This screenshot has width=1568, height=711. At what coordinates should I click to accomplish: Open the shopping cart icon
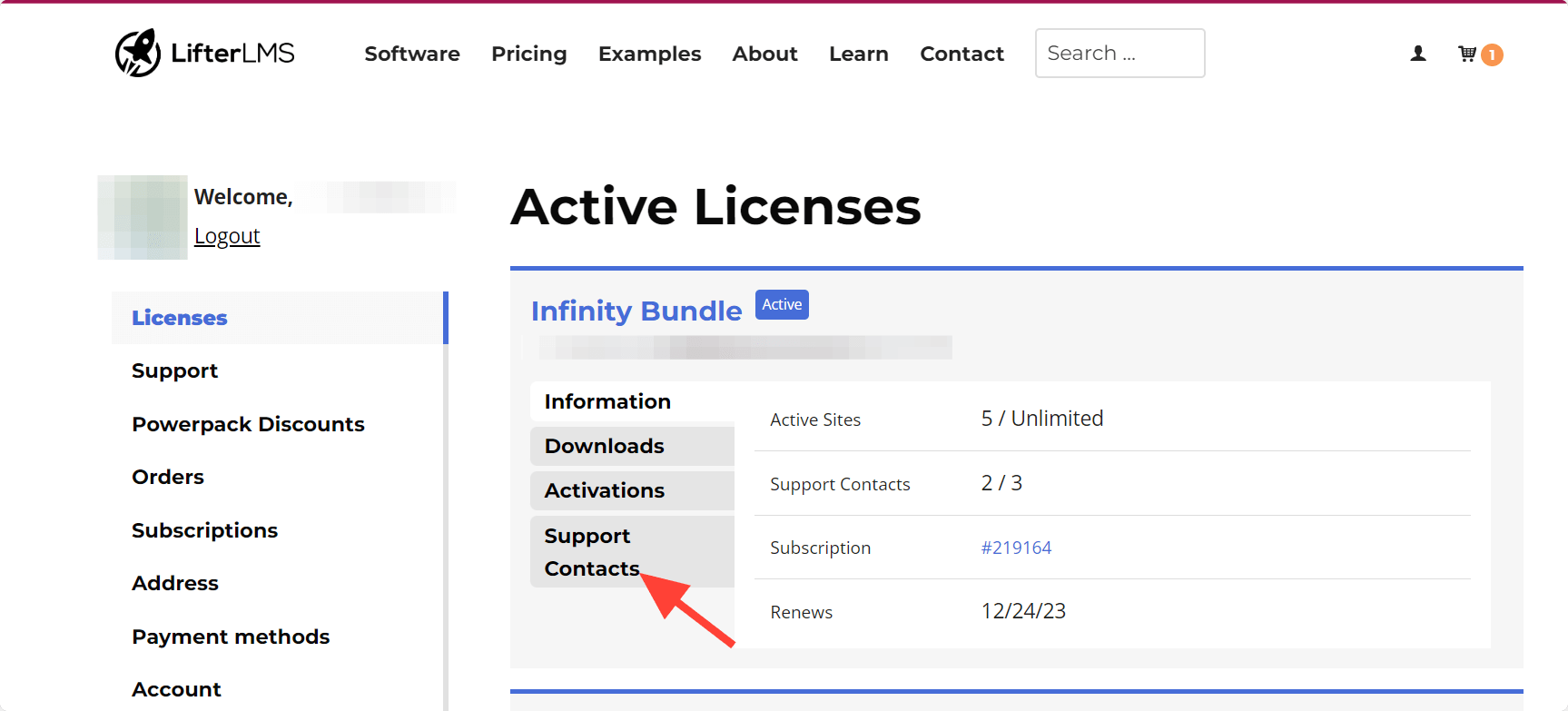coord(1466,54)
